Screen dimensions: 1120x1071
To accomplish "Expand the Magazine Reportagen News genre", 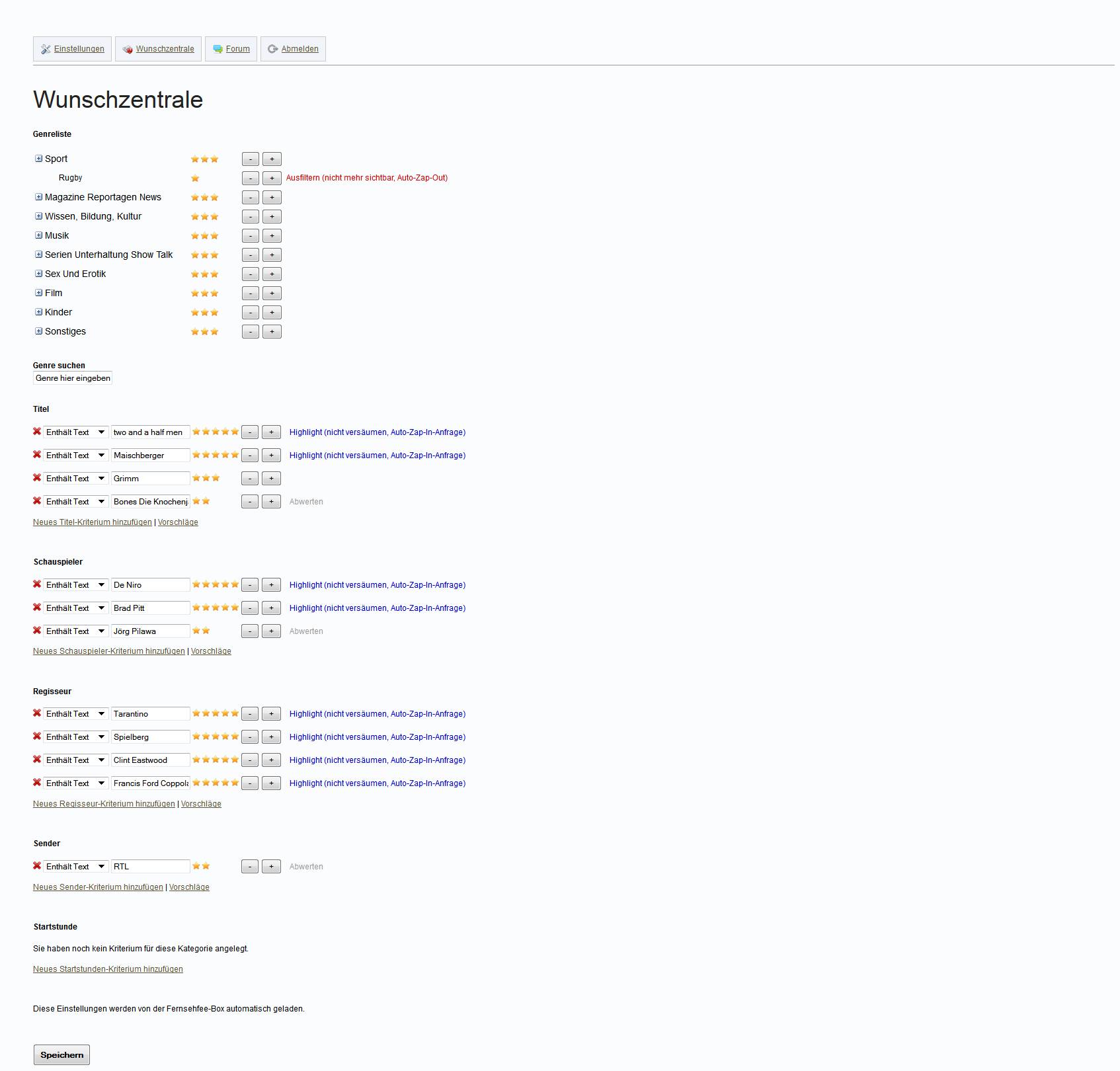I will click(38, 197).
